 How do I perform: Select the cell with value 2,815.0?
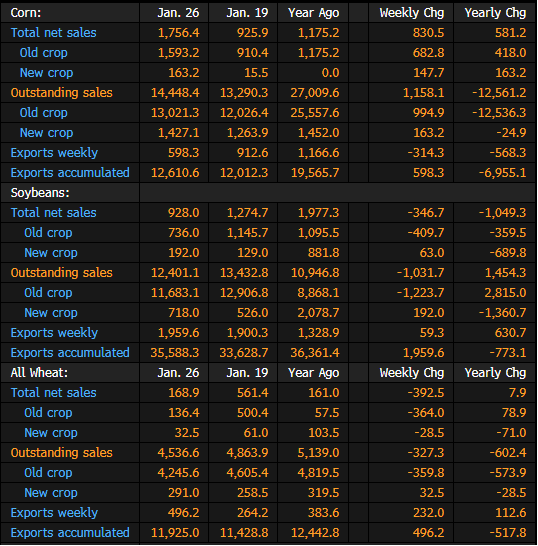click(x=505, y=293)
